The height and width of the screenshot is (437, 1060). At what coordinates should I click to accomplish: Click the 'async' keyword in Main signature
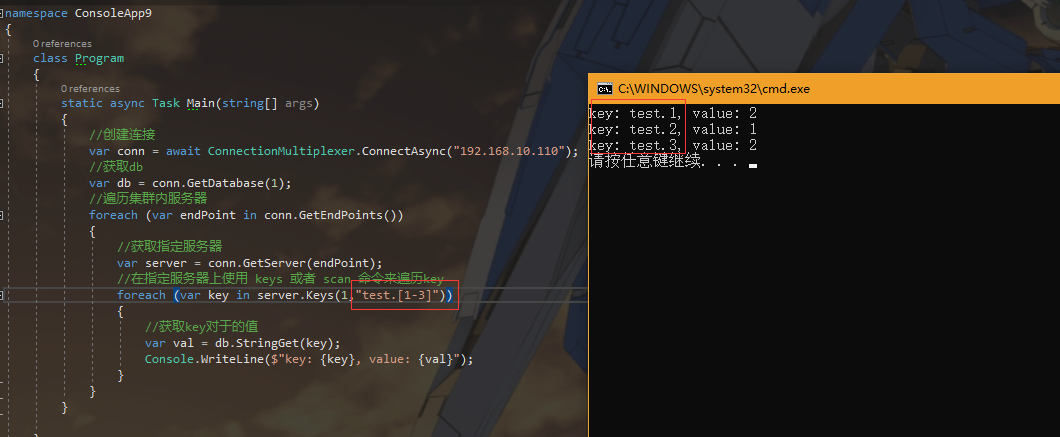coord(127,103)
